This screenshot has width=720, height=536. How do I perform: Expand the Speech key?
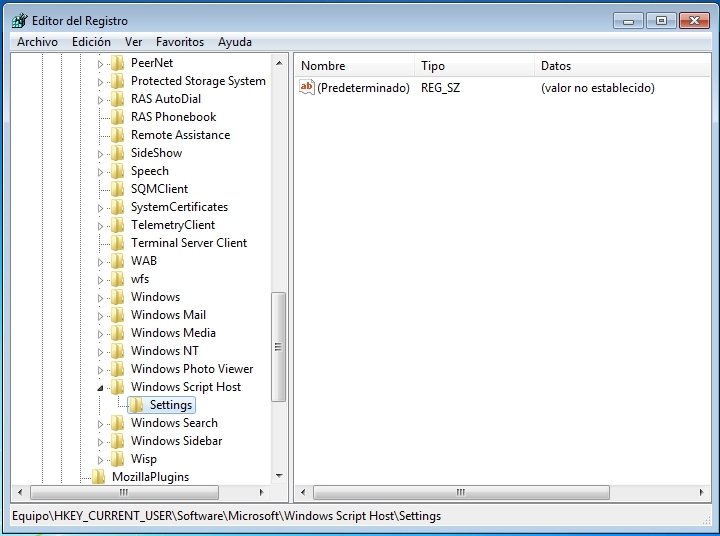point(100,172)
